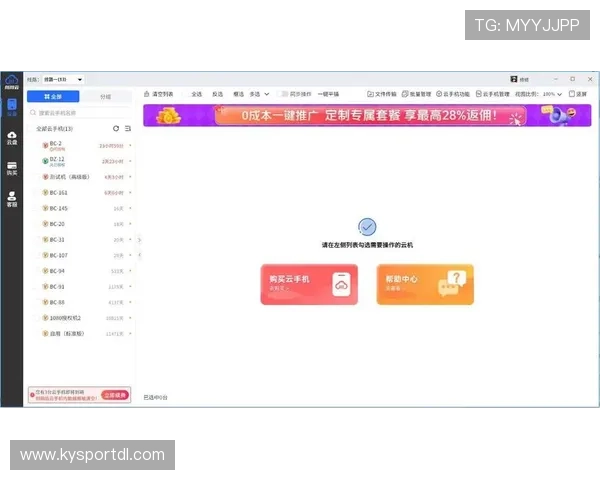Click 清空列表 clear list label

coord(163,94)
